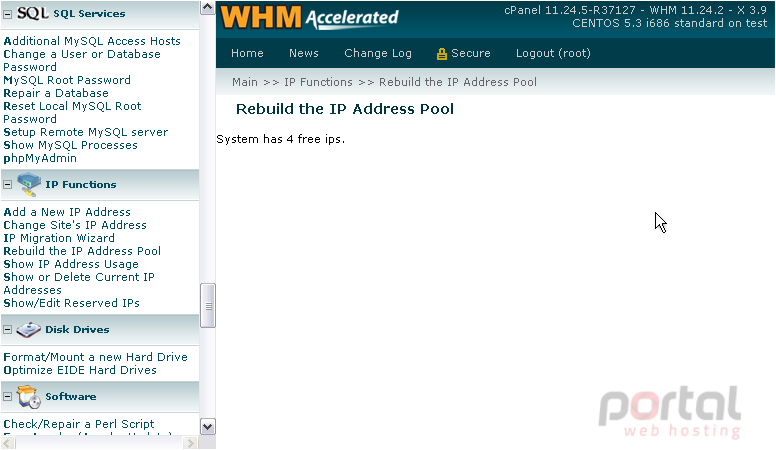
Task: Go to IP Functions in breadcrumb
Action: pos(318,82)
